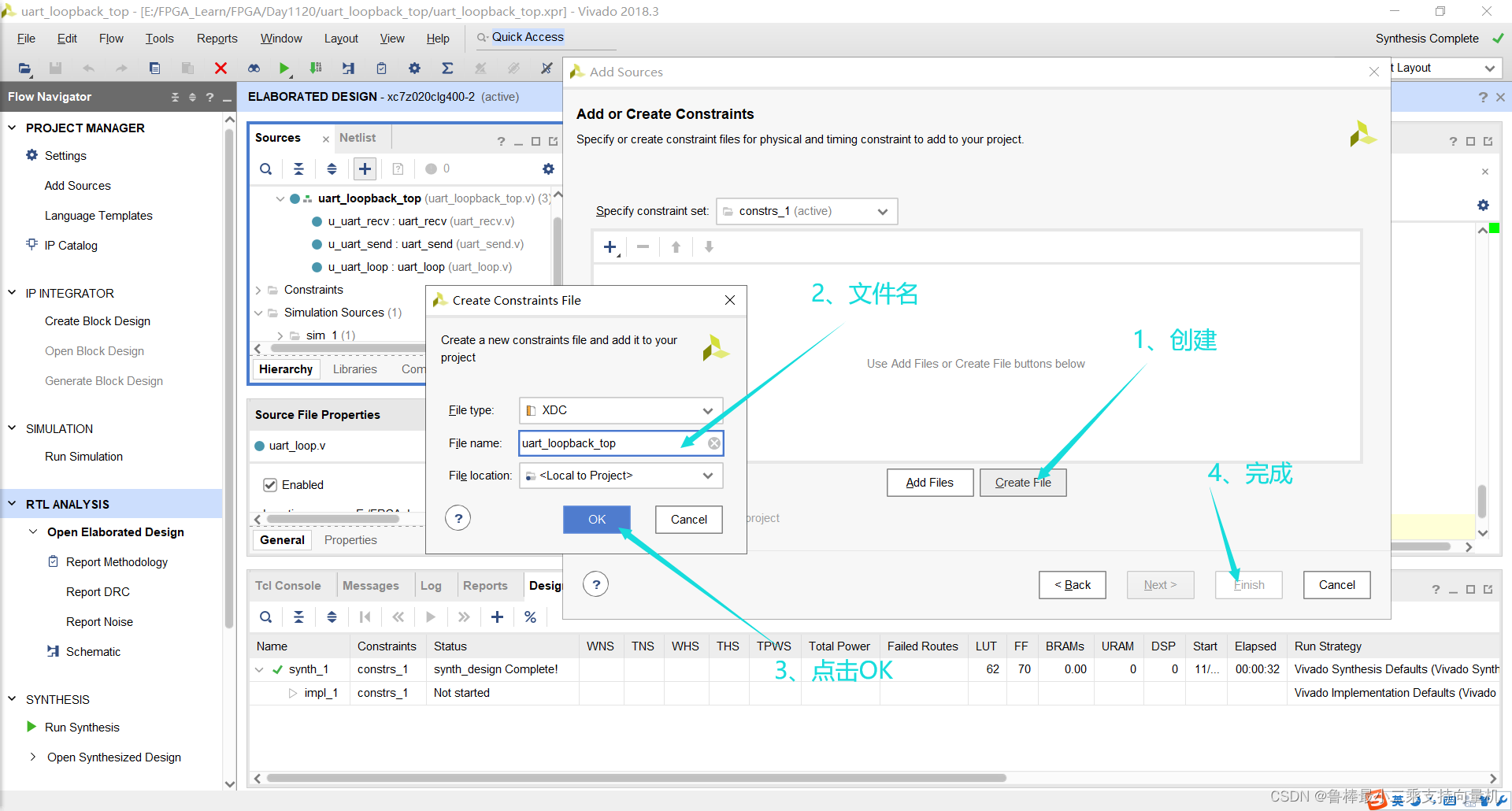Open the Reports menu
This screenshot has height=811, width=1512.
[217, 39]
